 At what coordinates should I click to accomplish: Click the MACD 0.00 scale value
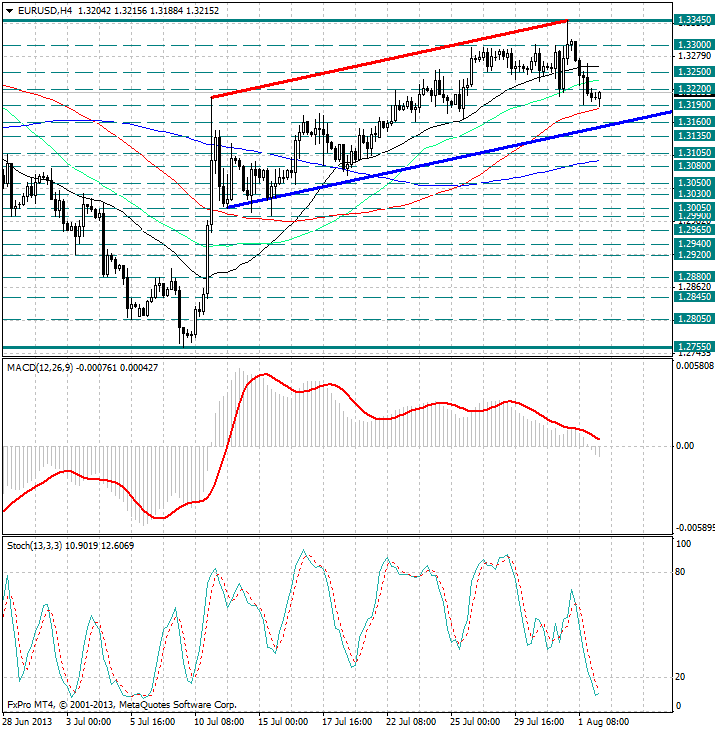tap(684, 446)
